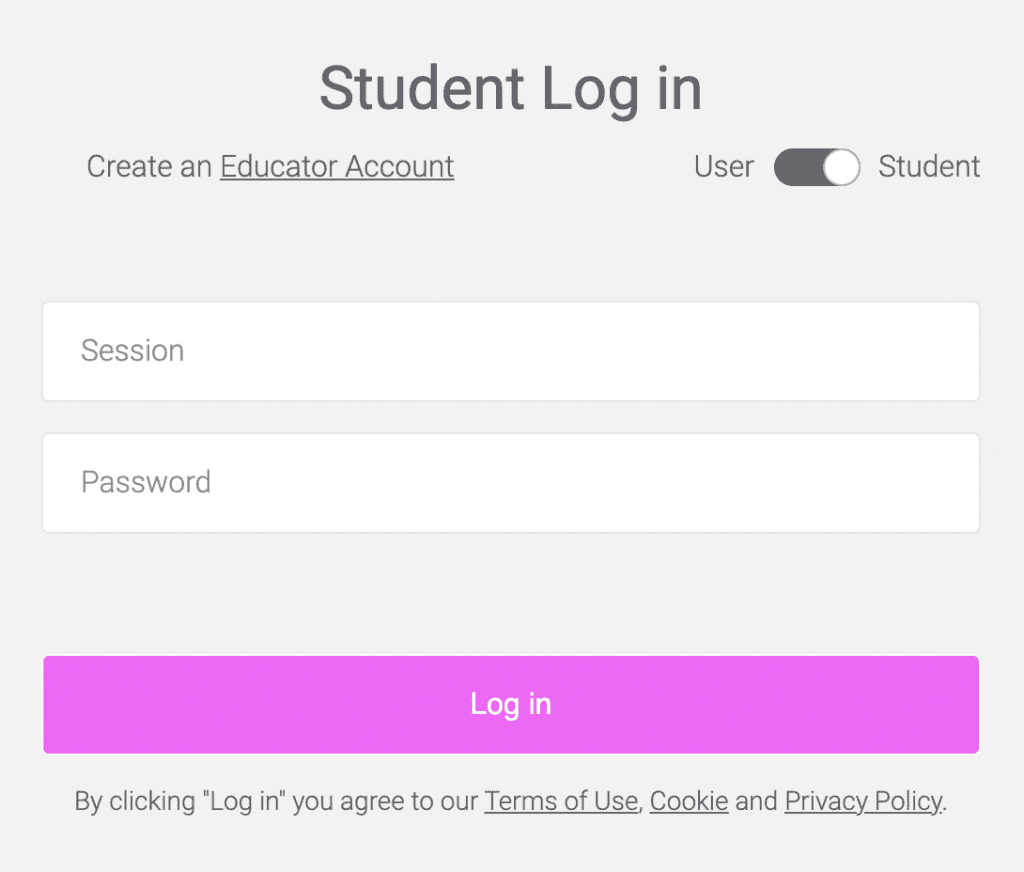This screenshot has width=1024, height=872.
Task: Open the Terms of Use link
Action: (x=561, y=801)
